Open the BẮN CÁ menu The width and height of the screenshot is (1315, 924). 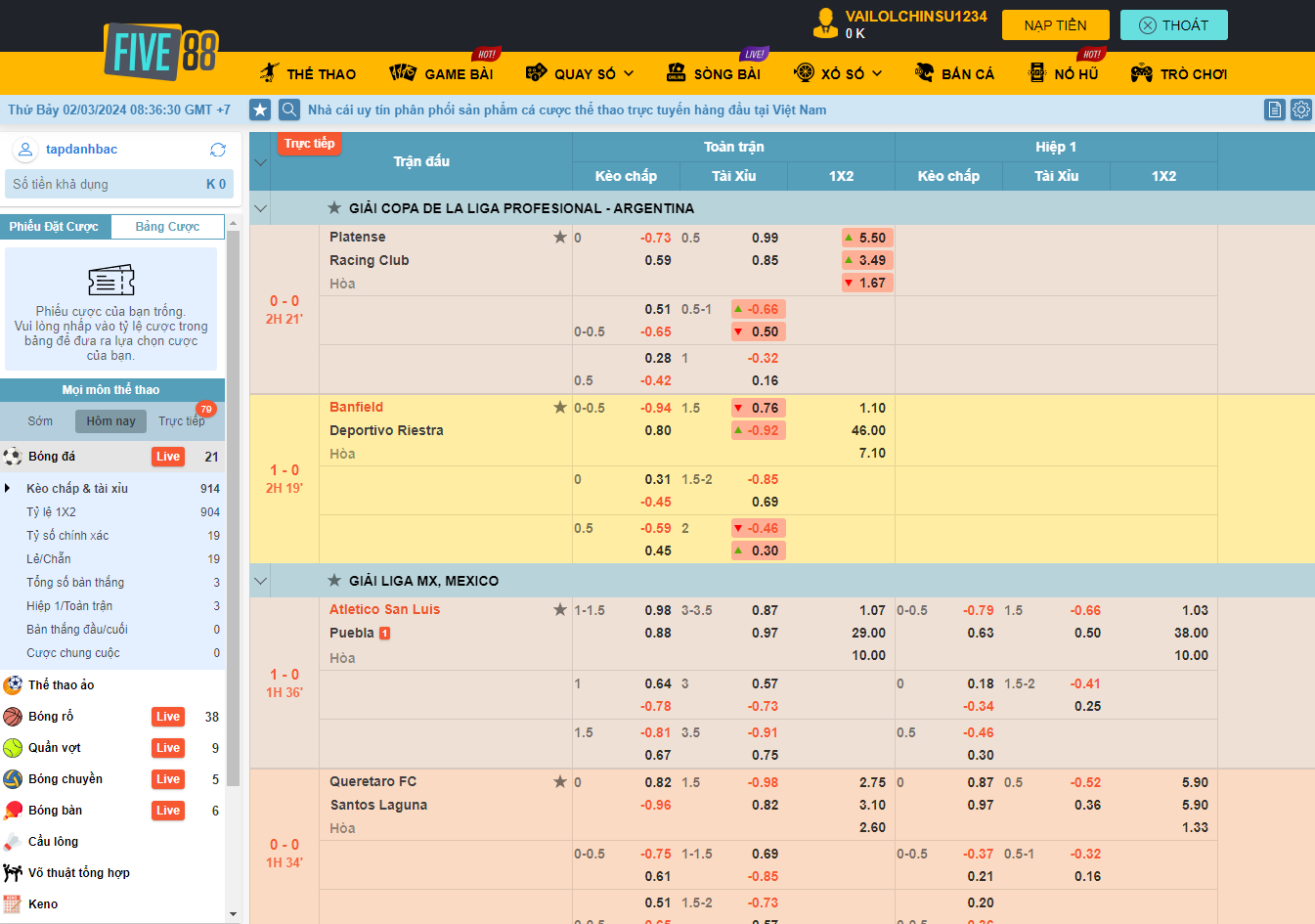(954, 73)
